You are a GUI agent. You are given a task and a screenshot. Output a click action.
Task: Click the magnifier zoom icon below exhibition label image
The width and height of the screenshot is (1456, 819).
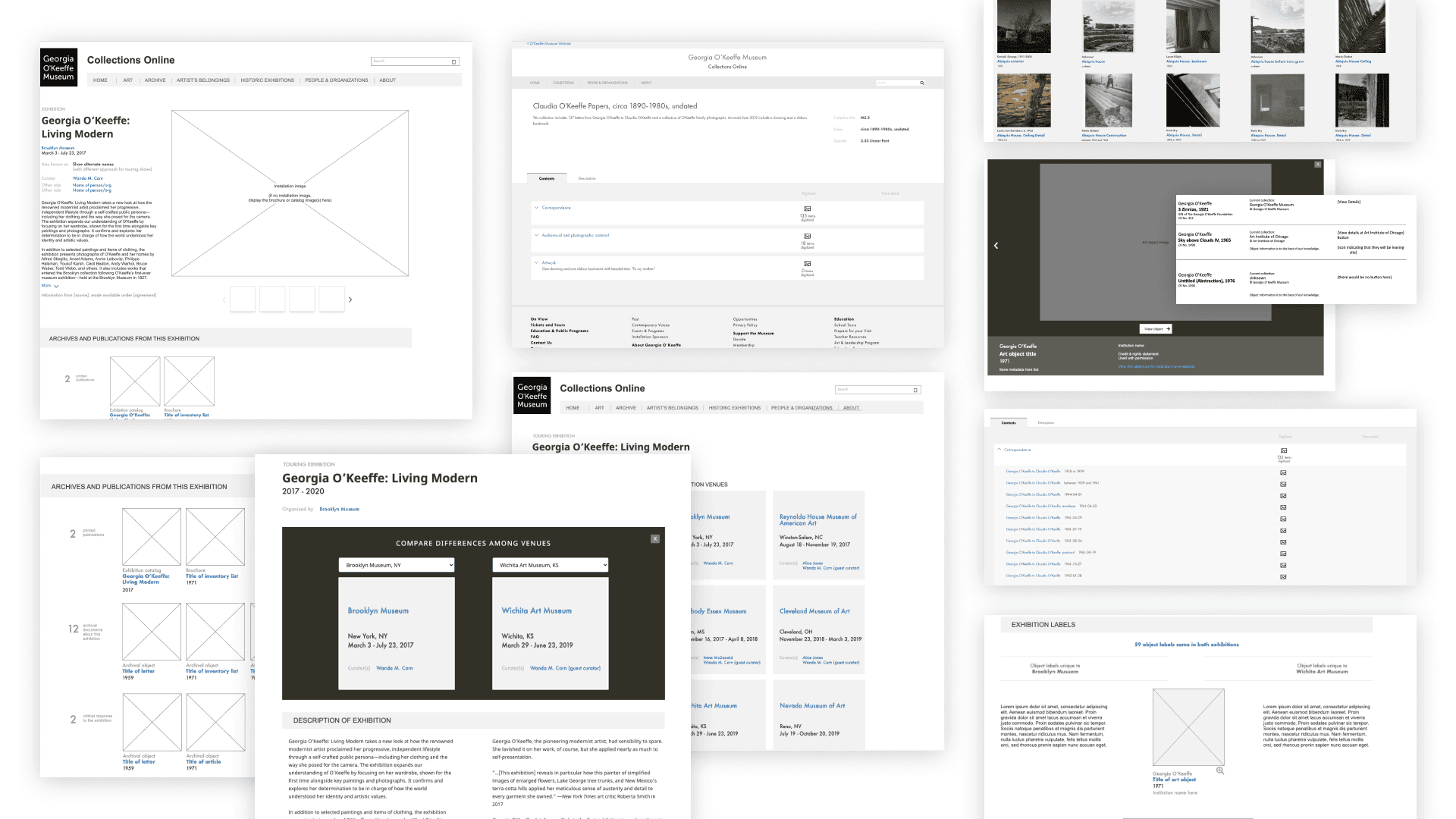(x=1220, y=770)
